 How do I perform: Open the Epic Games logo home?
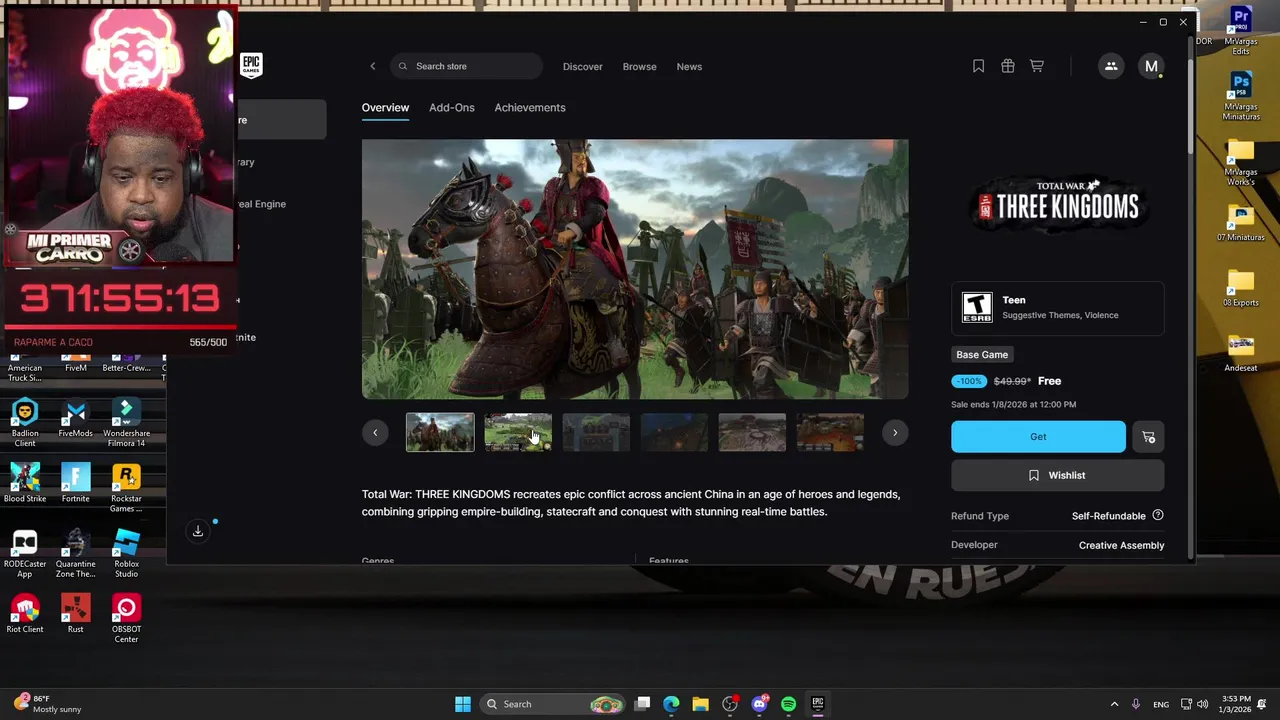pos(251,65)
